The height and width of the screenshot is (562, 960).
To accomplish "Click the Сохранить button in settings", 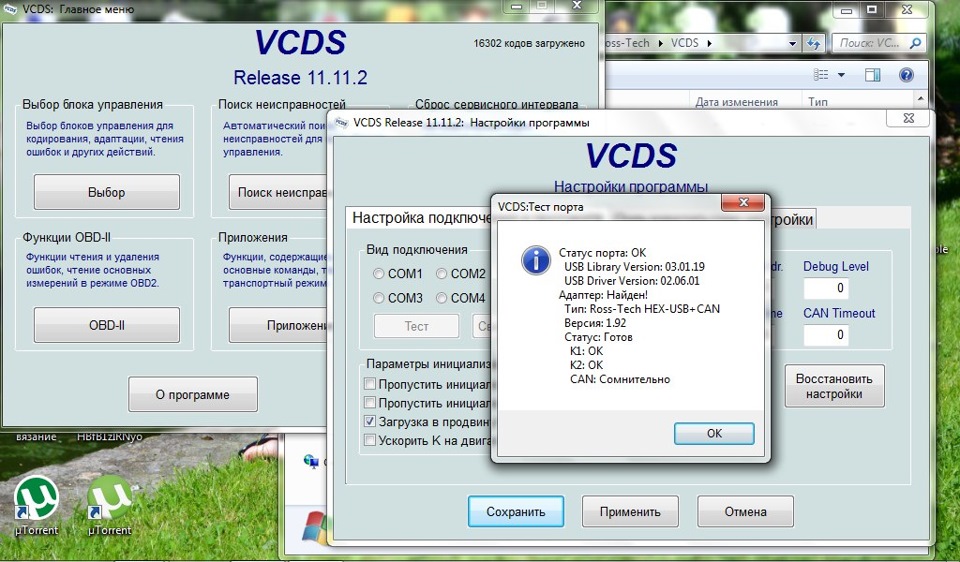I will pyautogui.click(x=516, y=512).
